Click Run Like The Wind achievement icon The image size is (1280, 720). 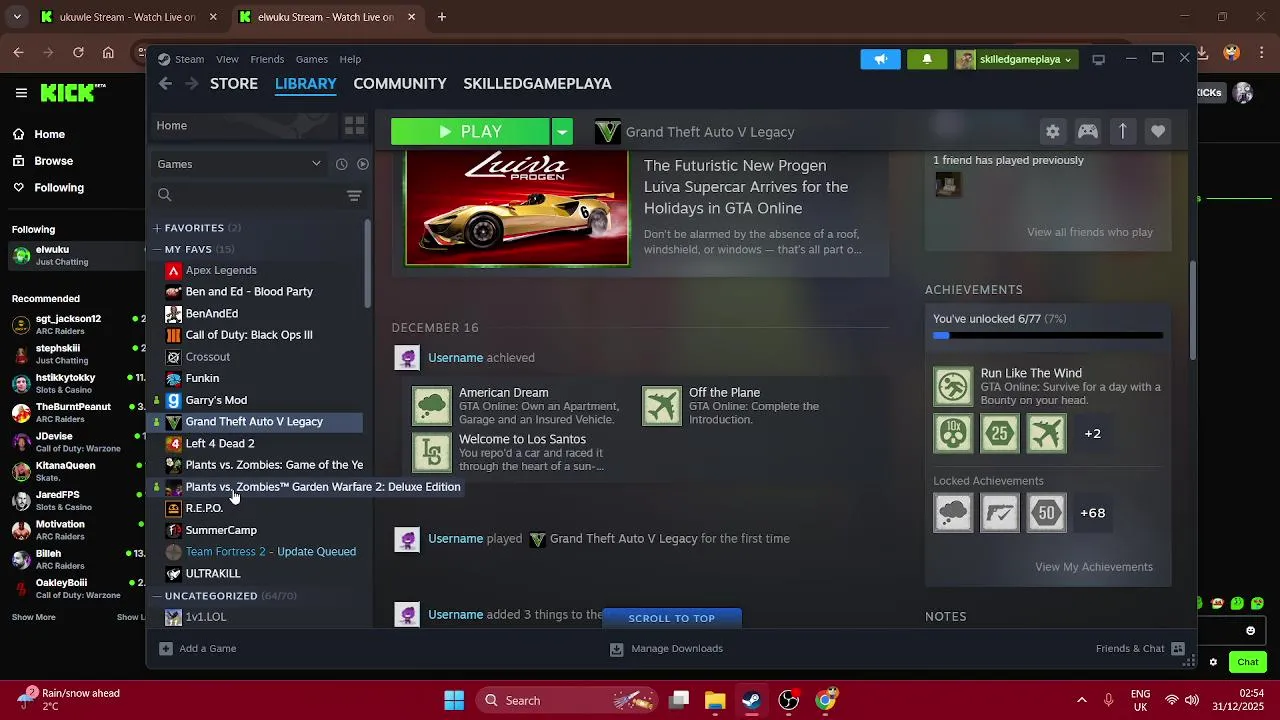(953, 386)
